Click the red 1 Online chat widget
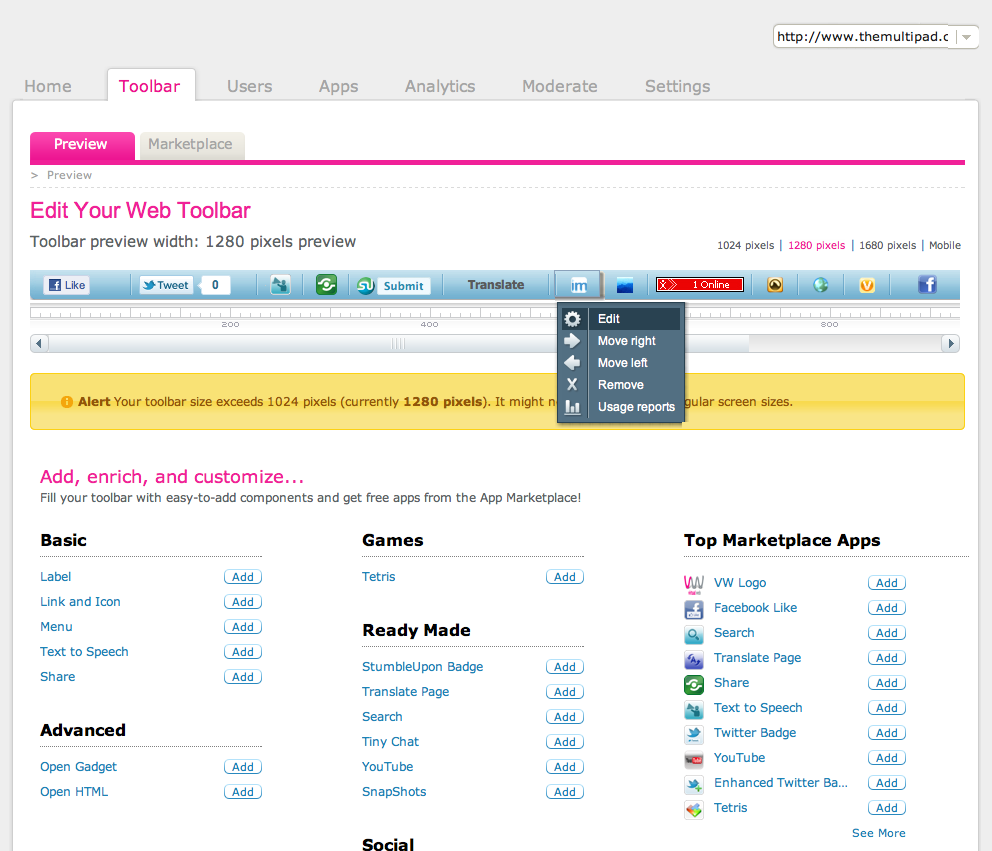Viewport: 992px width, 851px height. (x=700, y=285)
